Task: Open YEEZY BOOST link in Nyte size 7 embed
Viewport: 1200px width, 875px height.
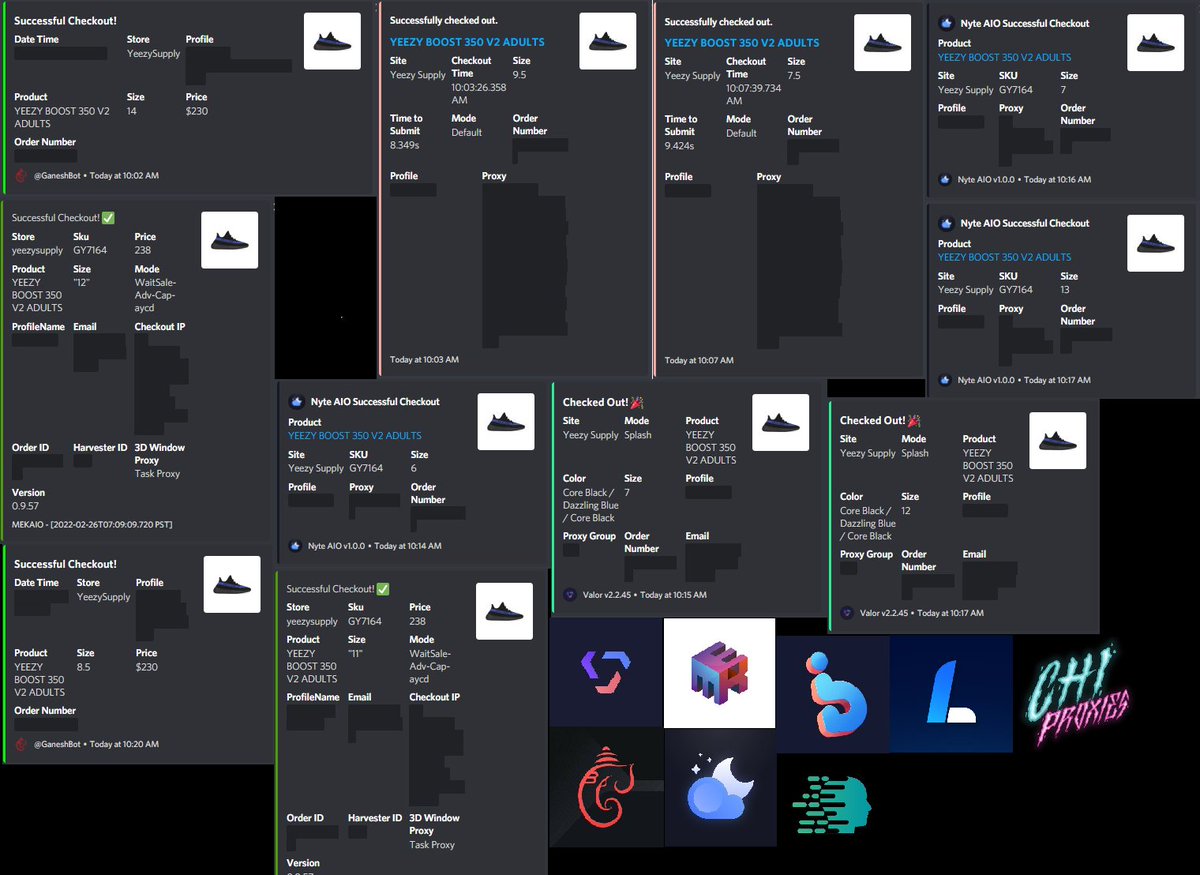Action: [1004, 57]
